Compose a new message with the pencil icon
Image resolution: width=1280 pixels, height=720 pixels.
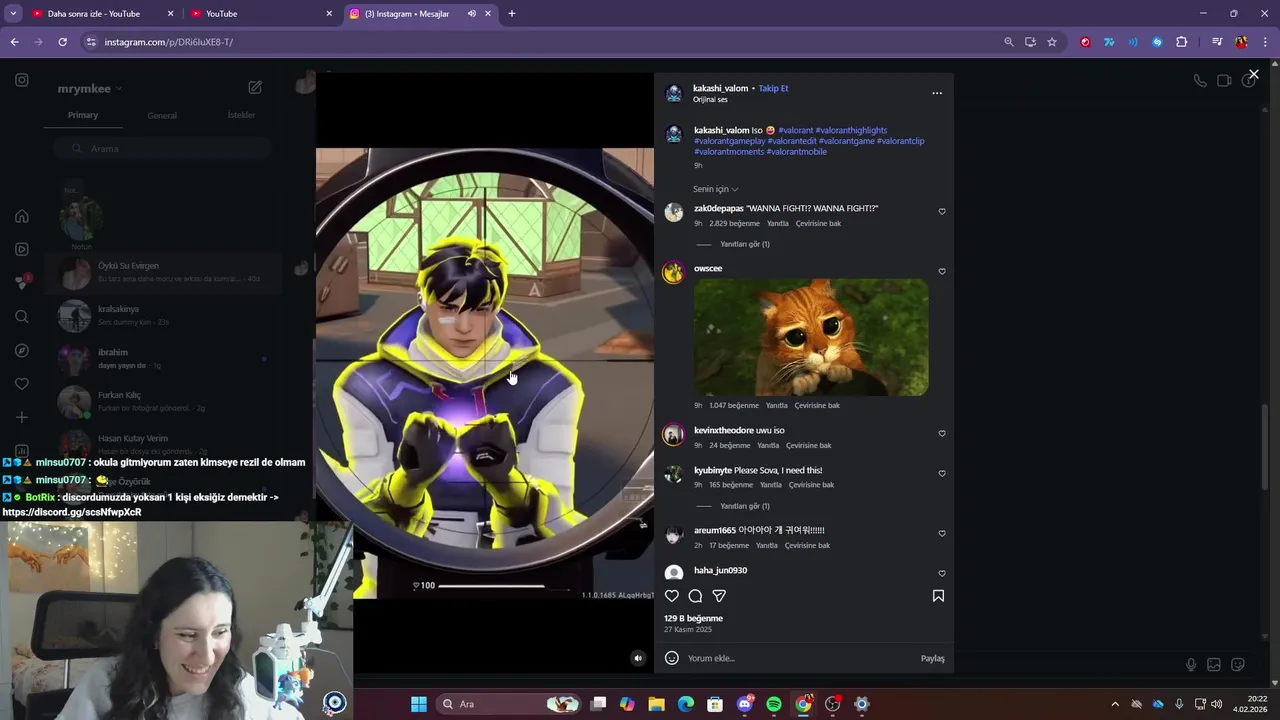point(255,88)
